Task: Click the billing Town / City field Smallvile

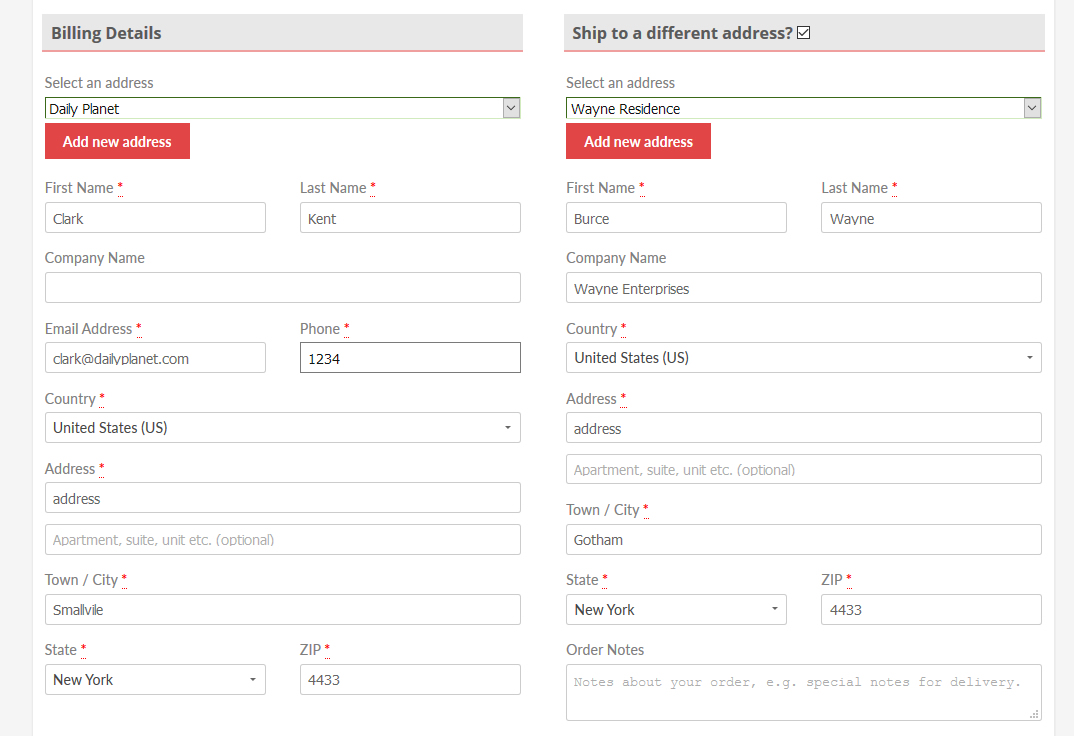Action: [x=282, y=610]
